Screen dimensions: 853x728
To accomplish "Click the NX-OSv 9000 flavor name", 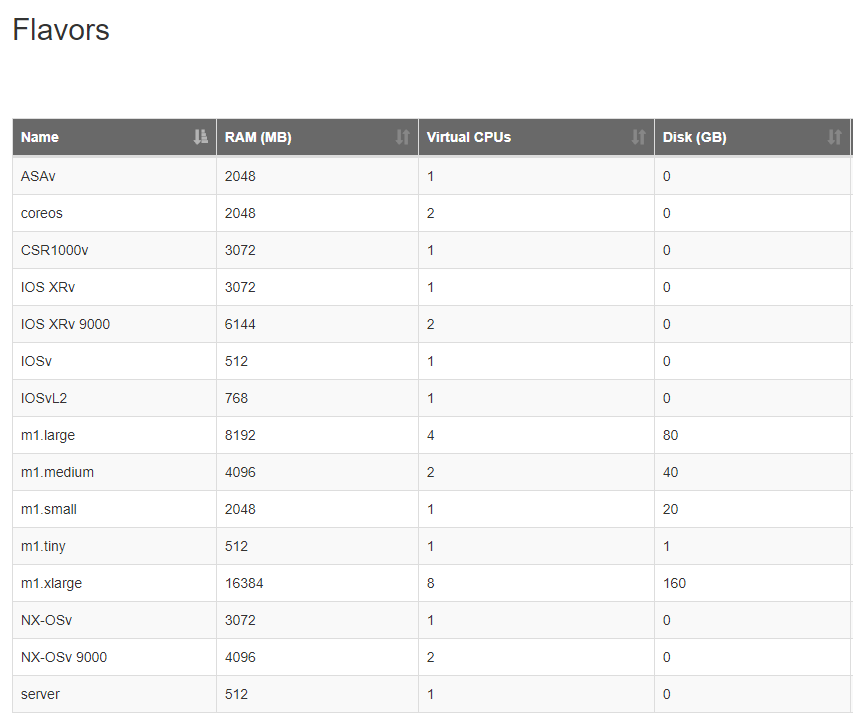I will (x=64, y=657).
